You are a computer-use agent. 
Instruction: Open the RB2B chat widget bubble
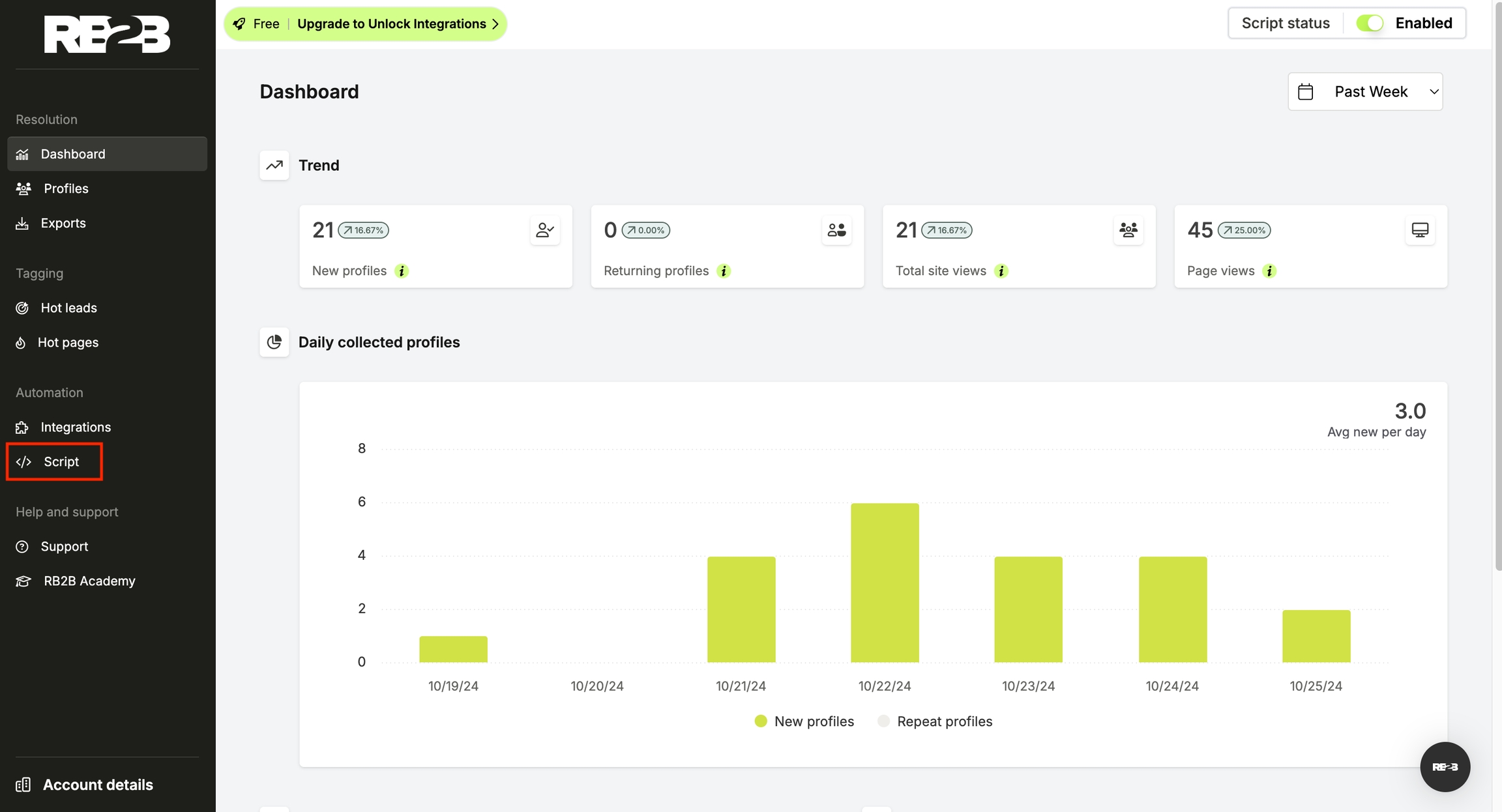pos(1445,767)
